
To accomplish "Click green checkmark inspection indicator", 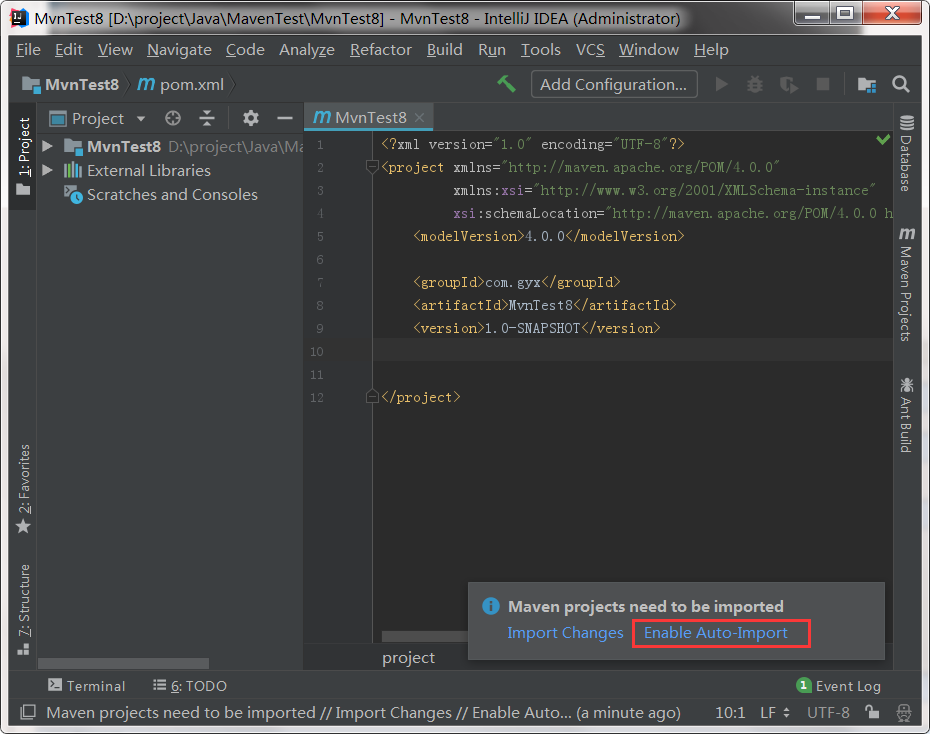I will [x=883, y=139].
